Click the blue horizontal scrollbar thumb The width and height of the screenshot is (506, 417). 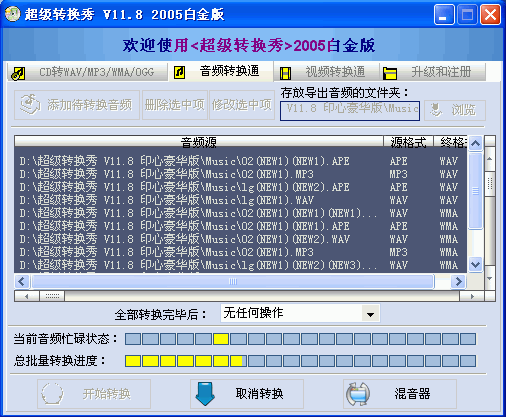[233, 282]
